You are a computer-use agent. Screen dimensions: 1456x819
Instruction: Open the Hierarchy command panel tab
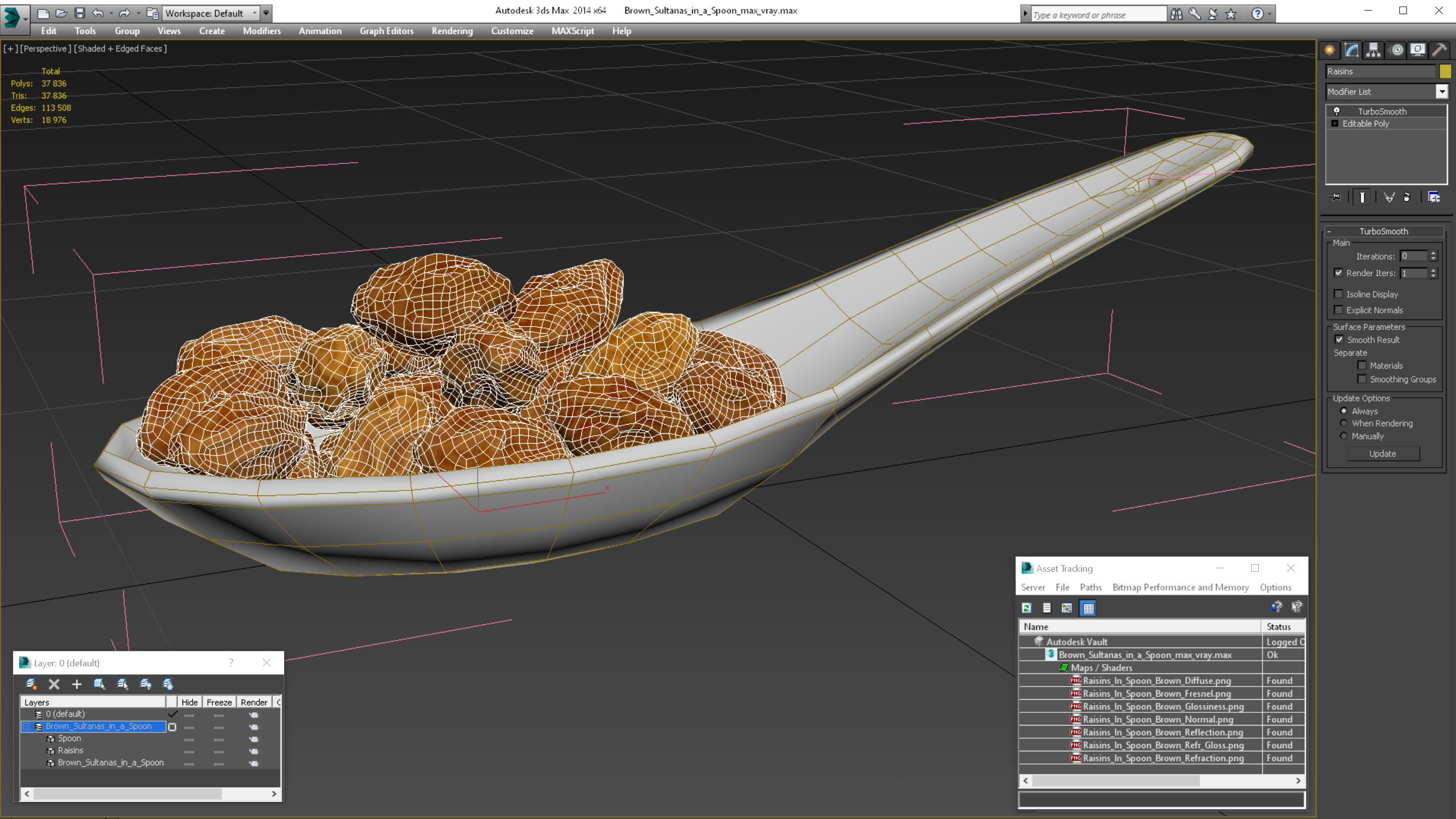pos(1374,51)
